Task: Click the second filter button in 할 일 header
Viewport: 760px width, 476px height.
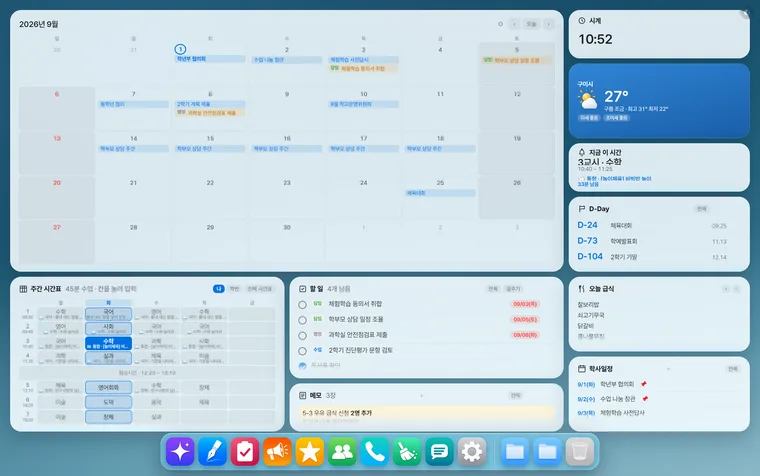Action: [x=513, y=289]
